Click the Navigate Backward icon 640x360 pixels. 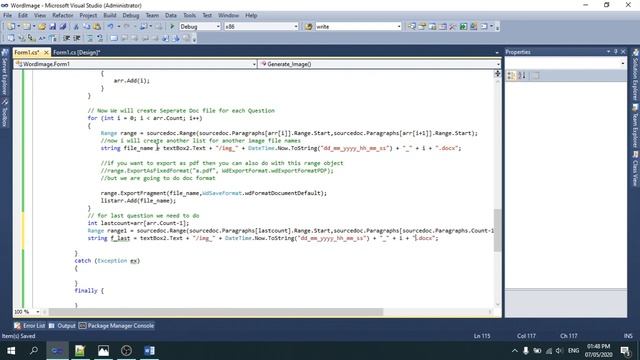pyautogui.click(x=143, y=27)
